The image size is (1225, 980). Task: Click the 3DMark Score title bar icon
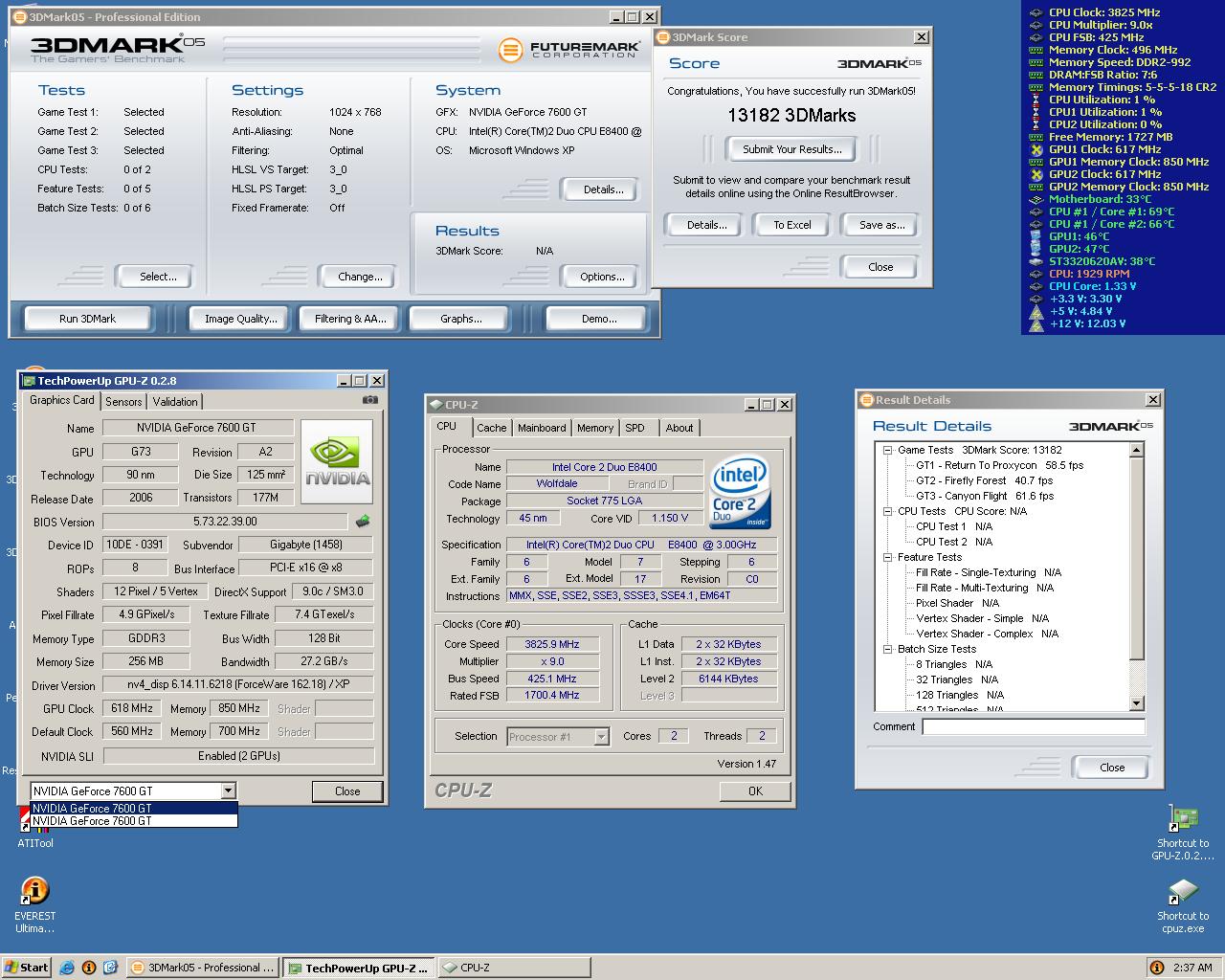pyautogui.click(x=663, y=37)
